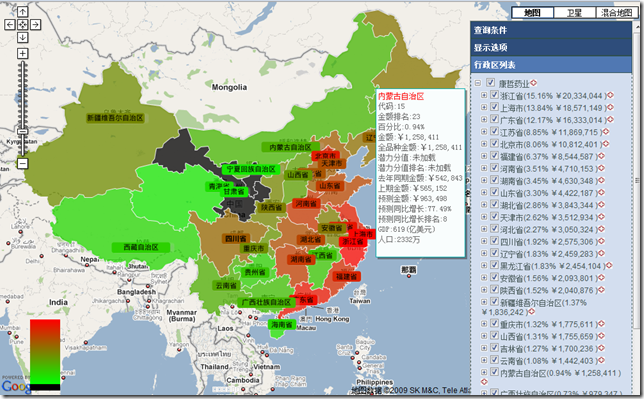This screenshot has width=644, height=399.
Task: Zoom out with the minus button
Action: [x=23, y=164]
